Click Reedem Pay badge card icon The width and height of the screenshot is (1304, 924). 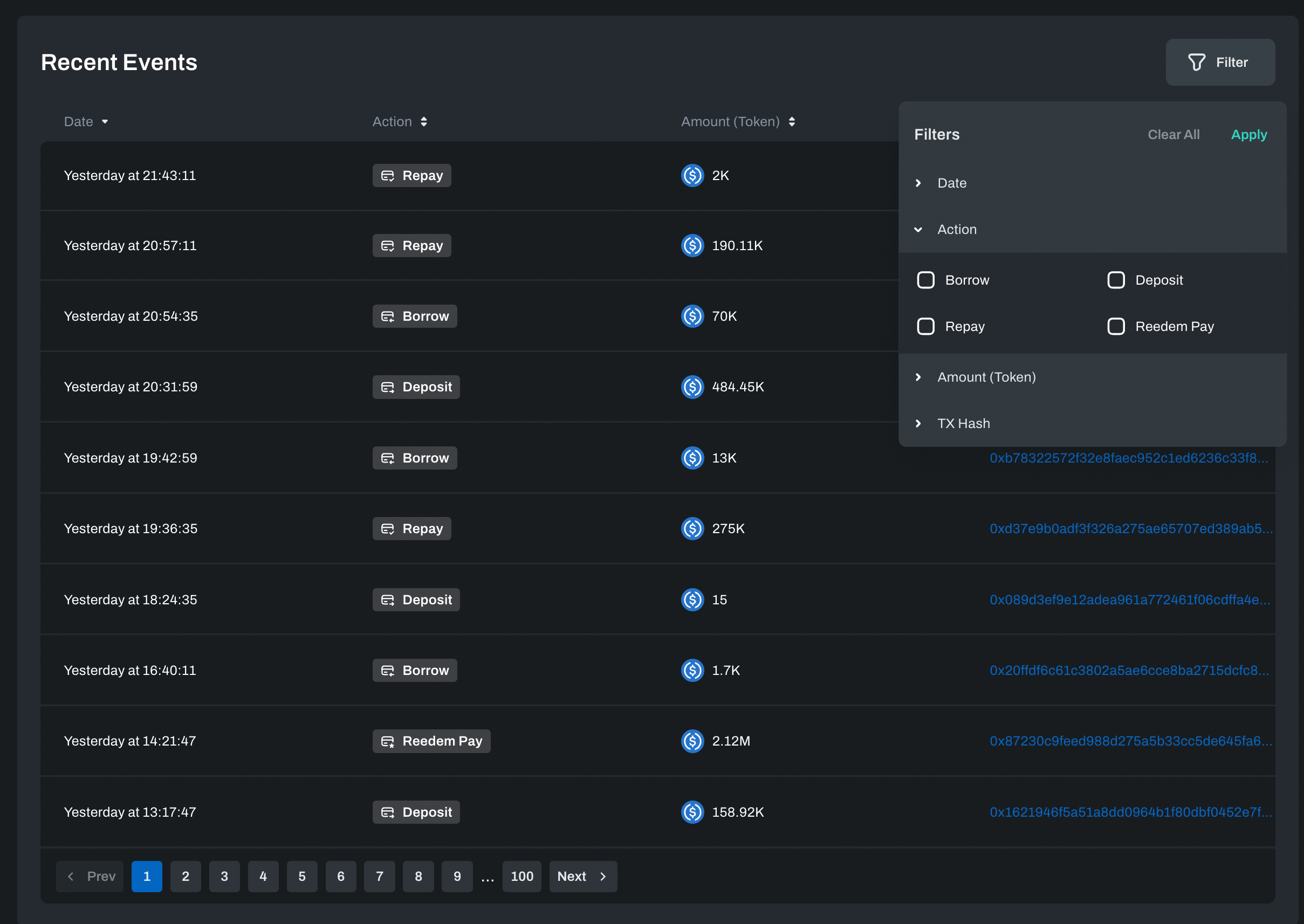tap(388, 741)
